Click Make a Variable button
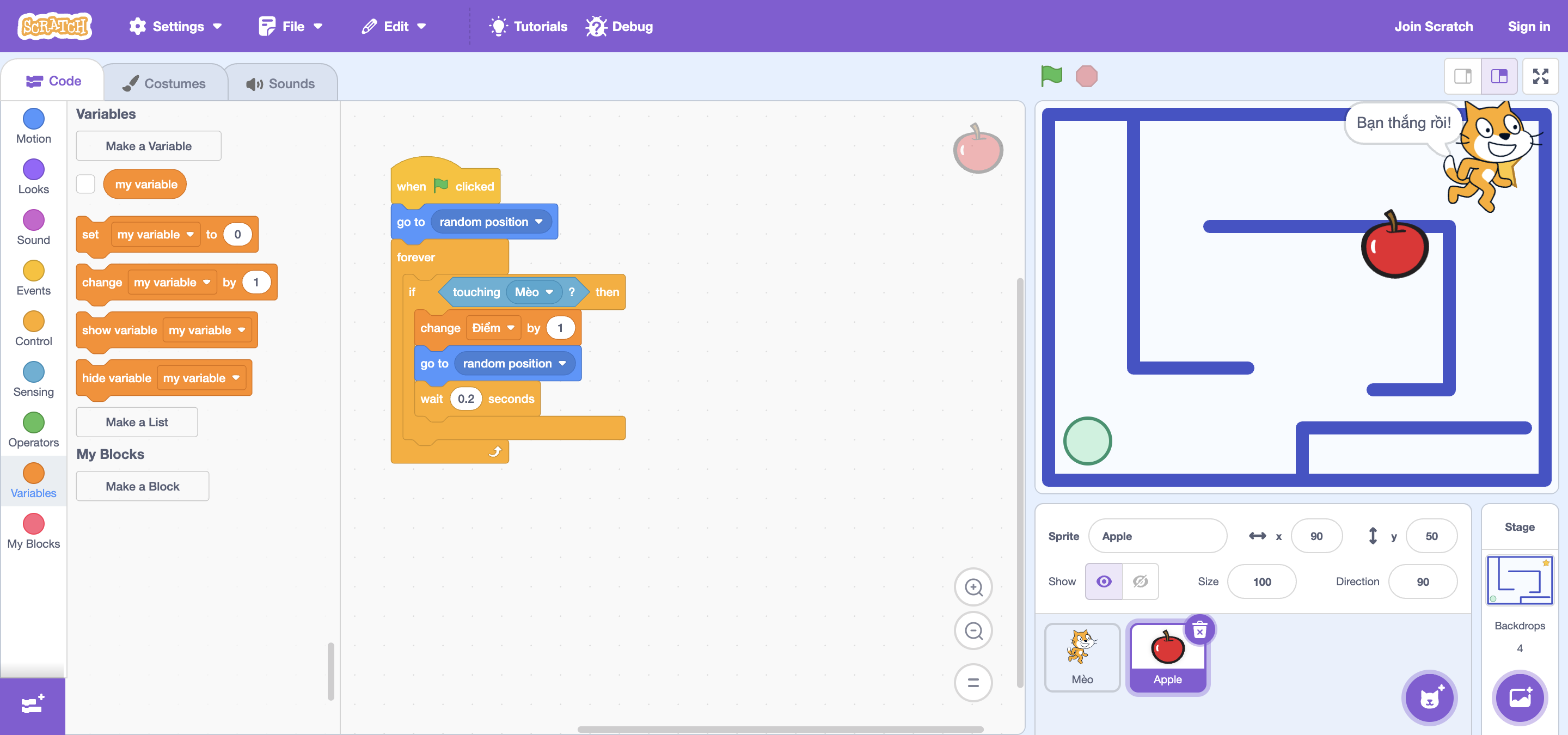 [149, 146]
